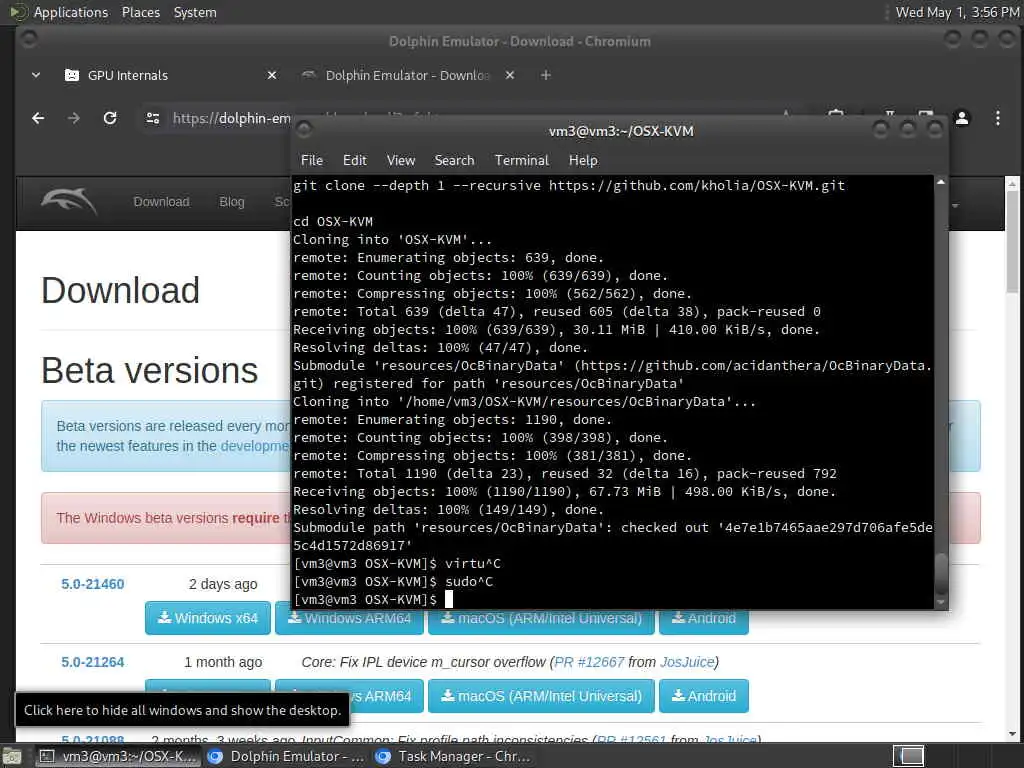
Task: Close the Dolphin Emulator - Download tab
Action: point(509,76)
